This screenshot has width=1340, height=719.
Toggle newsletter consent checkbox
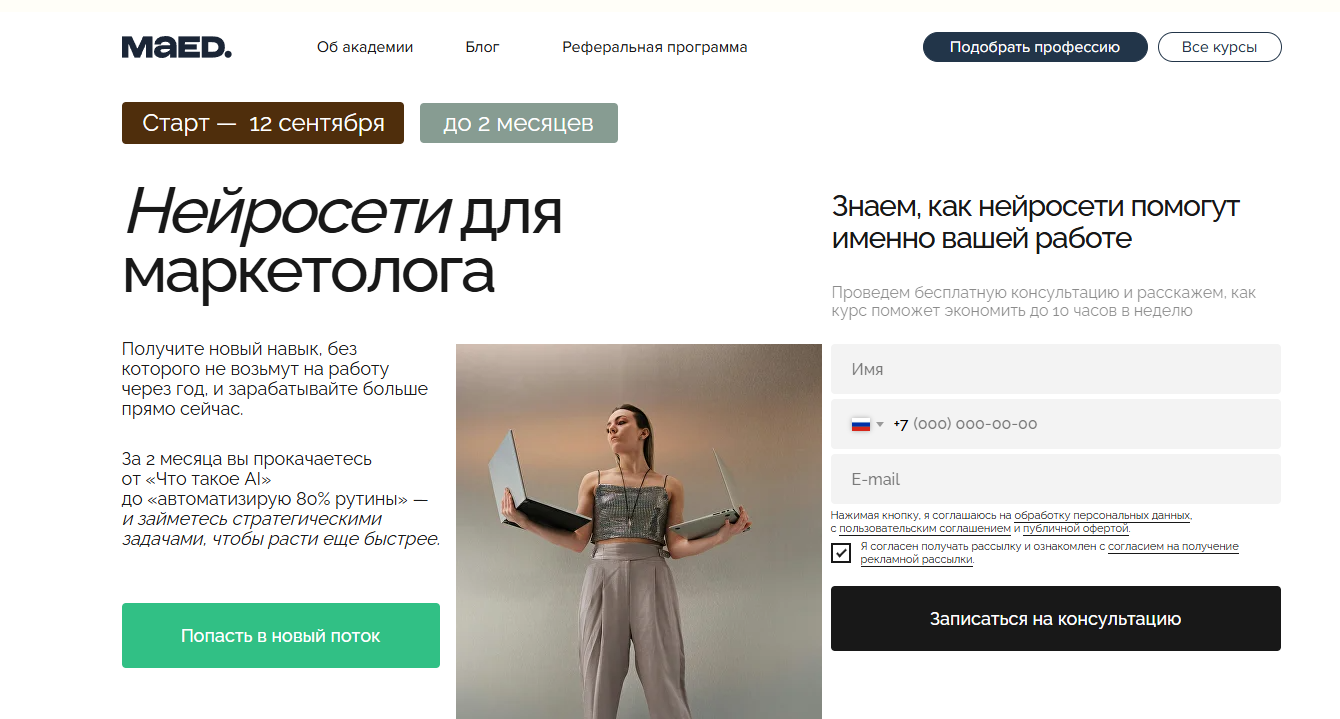click(x=841, y=553)
